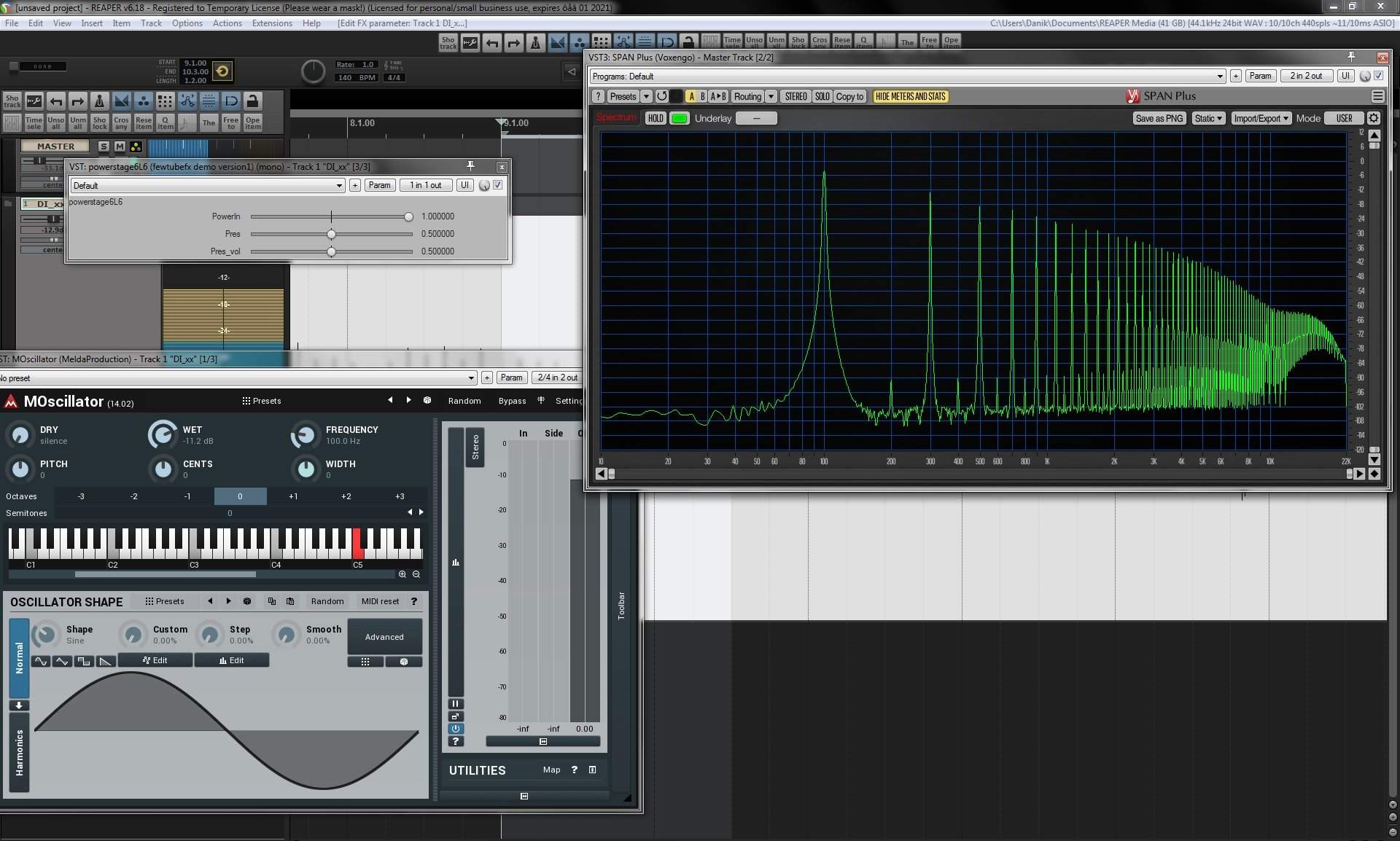This screenshot has width=1400, height=841.
Task: Open the Advanced oscillator shape panel
Action: pos(384,637)
